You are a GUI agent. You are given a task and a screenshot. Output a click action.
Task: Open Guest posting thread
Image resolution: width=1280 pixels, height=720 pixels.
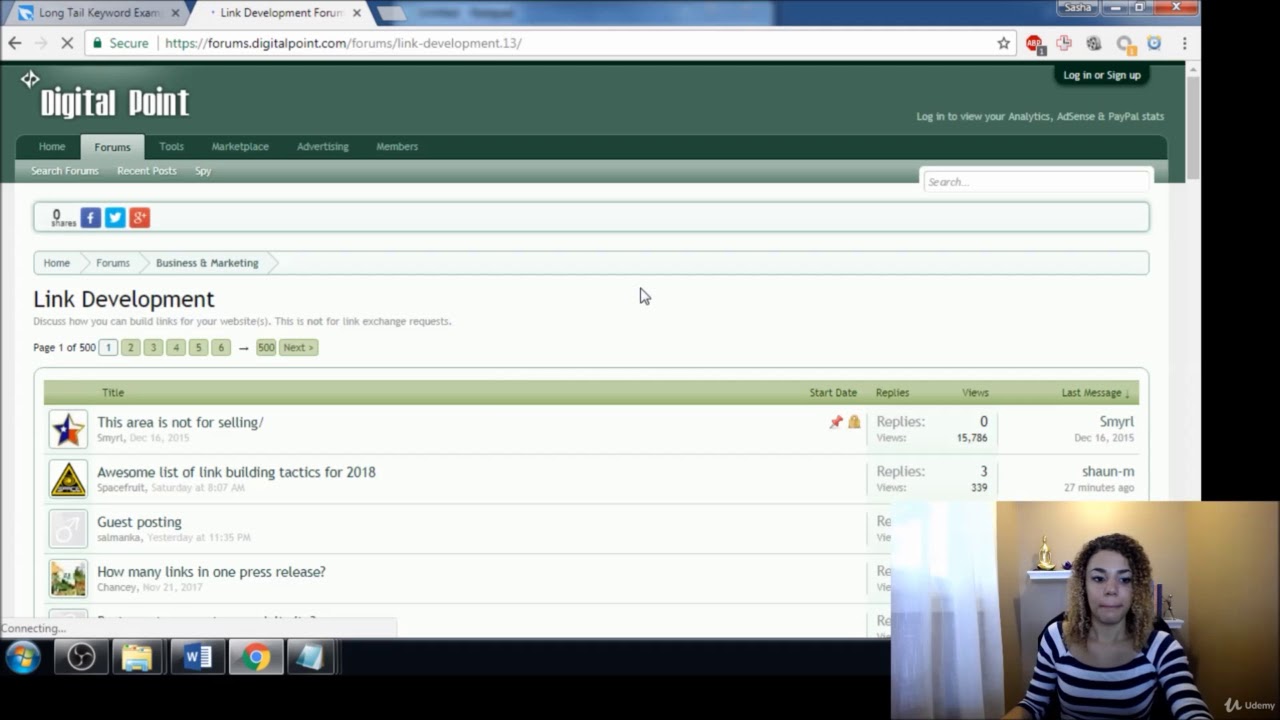click(139, 522)
